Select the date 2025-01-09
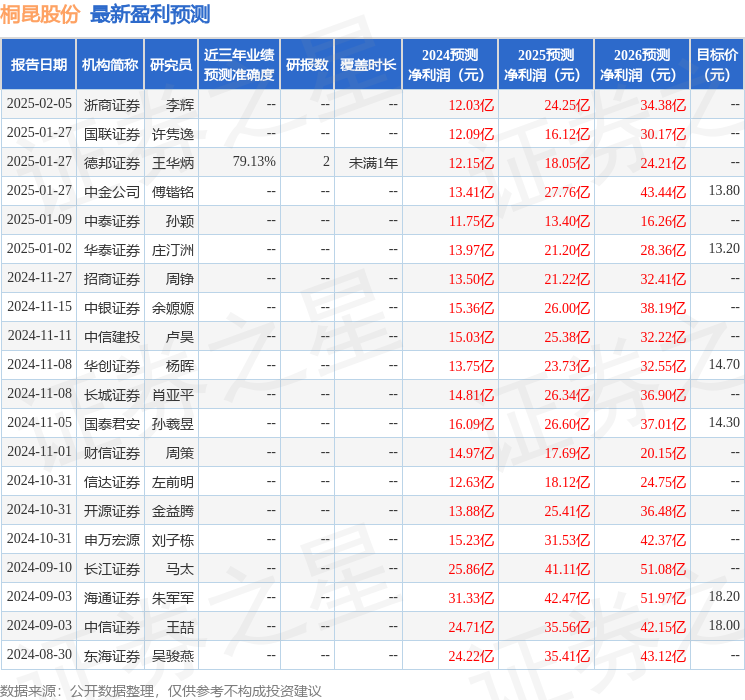The width and height of the screenshot is (745, 700). (39, 220)
